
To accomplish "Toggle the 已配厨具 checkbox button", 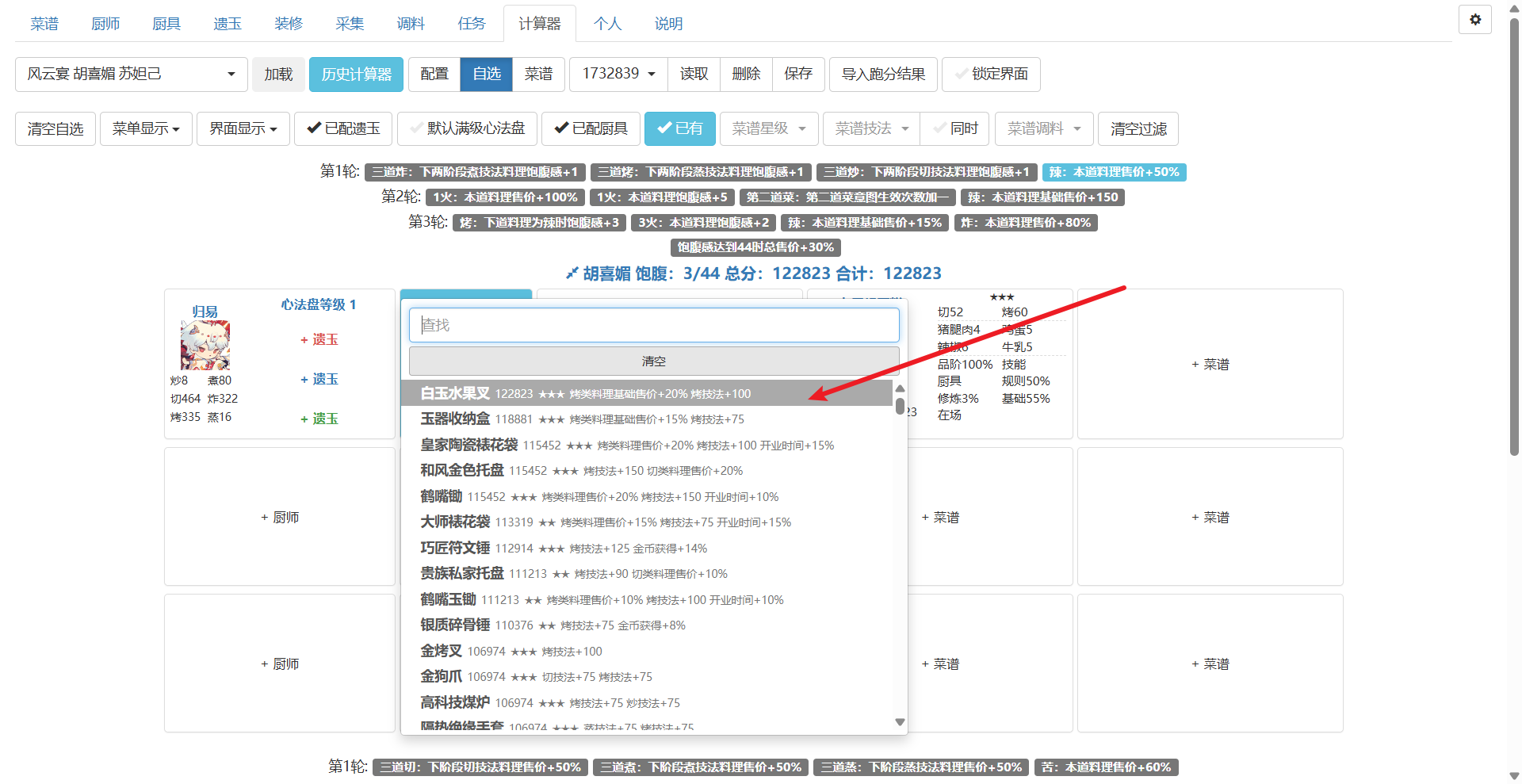I will coord(591,128).
